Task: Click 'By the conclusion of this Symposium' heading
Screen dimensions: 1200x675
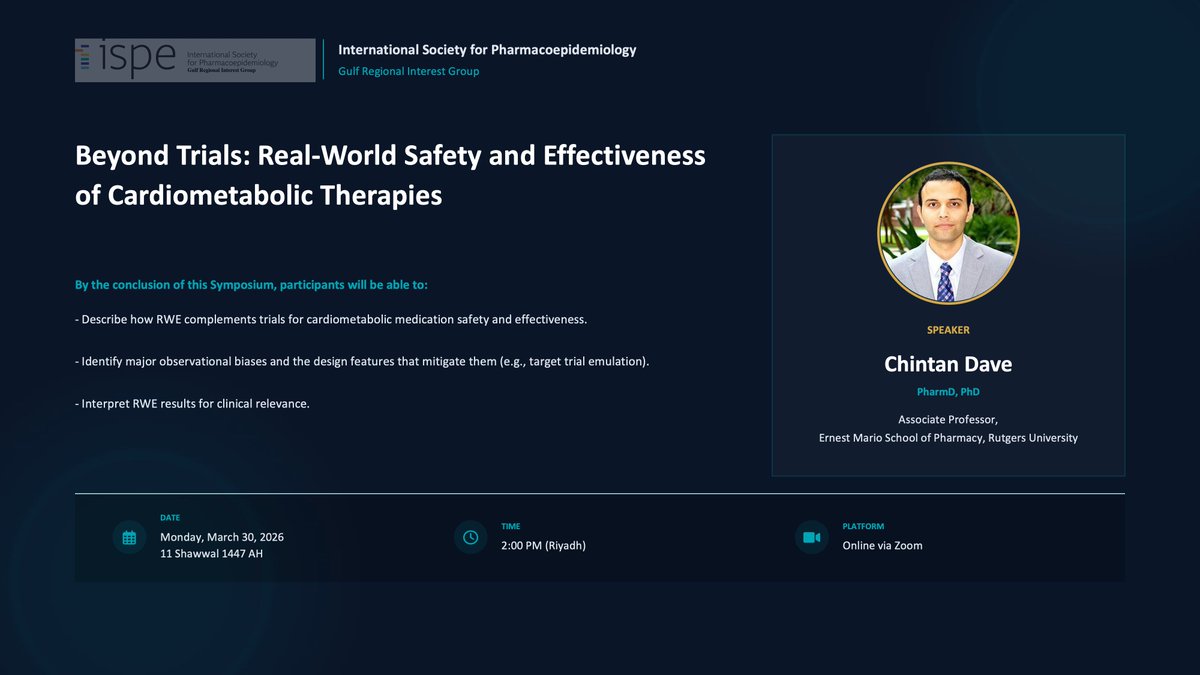Action: tap(251, 285)
